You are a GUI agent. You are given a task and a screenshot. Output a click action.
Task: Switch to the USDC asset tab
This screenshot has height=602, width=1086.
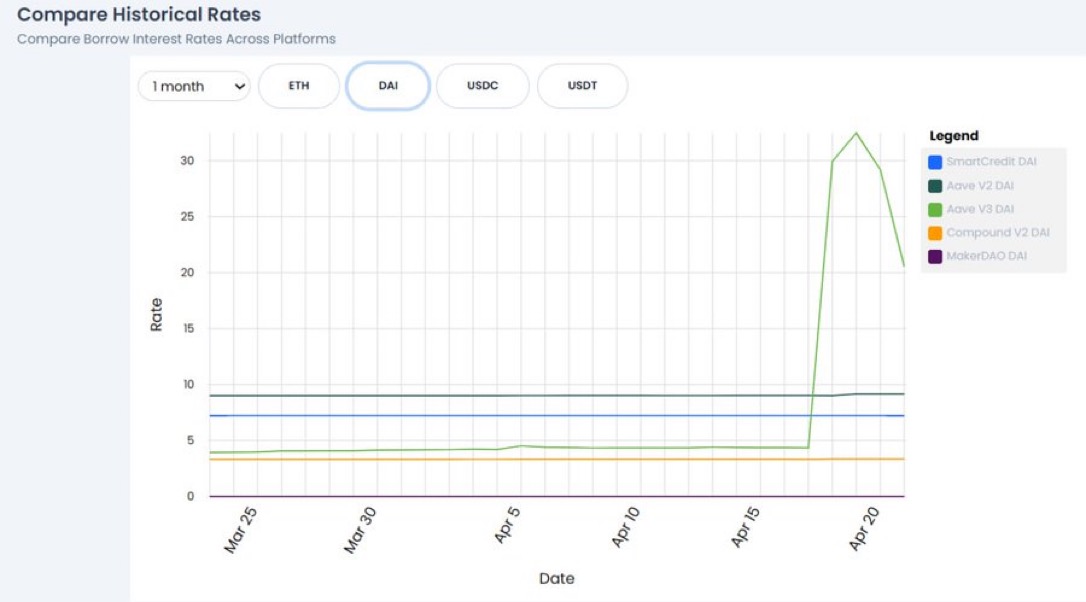[x=483, y=86]
